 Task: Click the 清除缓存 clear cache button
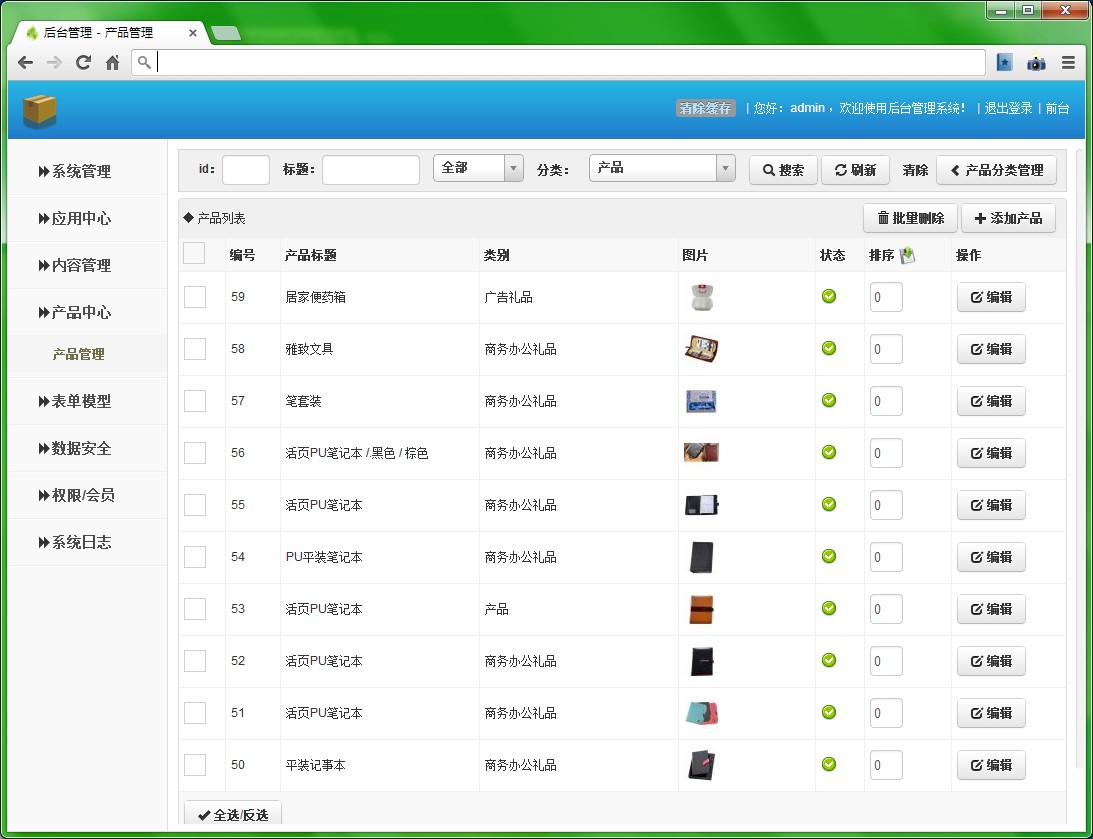coord(705,108)
